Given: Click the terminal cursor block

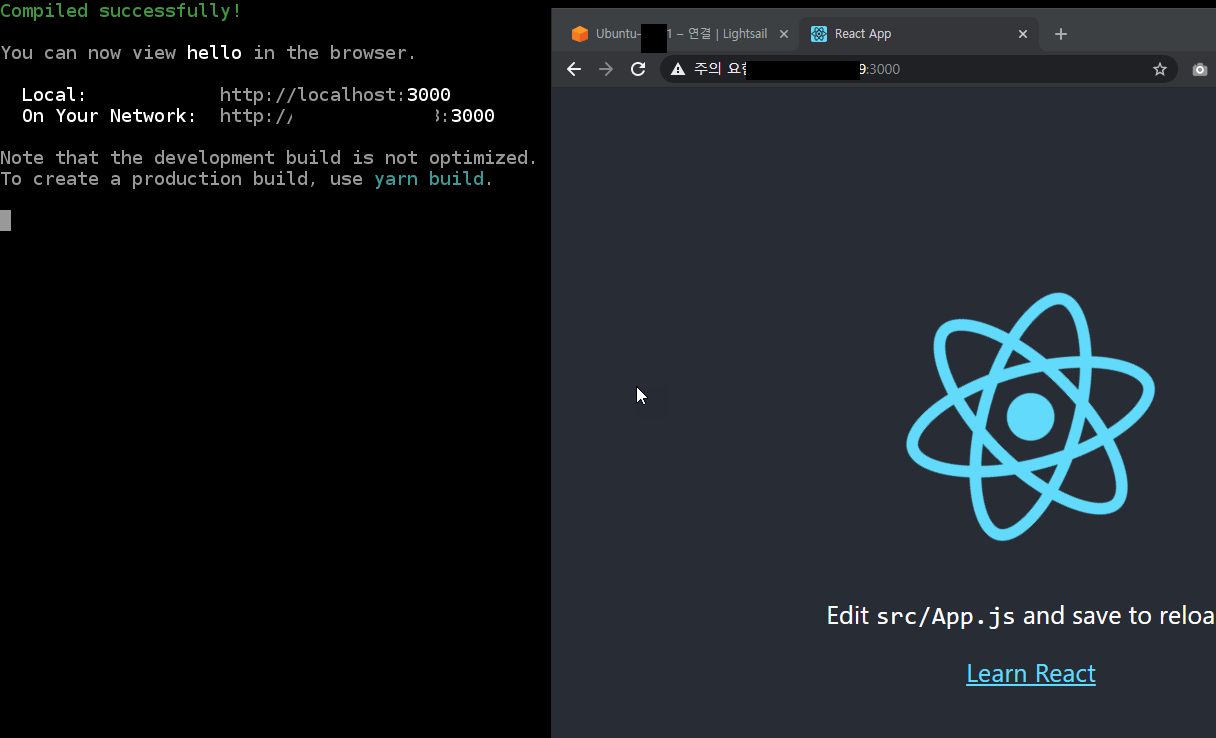Looking at the screenshot, I should coord(5,221).
